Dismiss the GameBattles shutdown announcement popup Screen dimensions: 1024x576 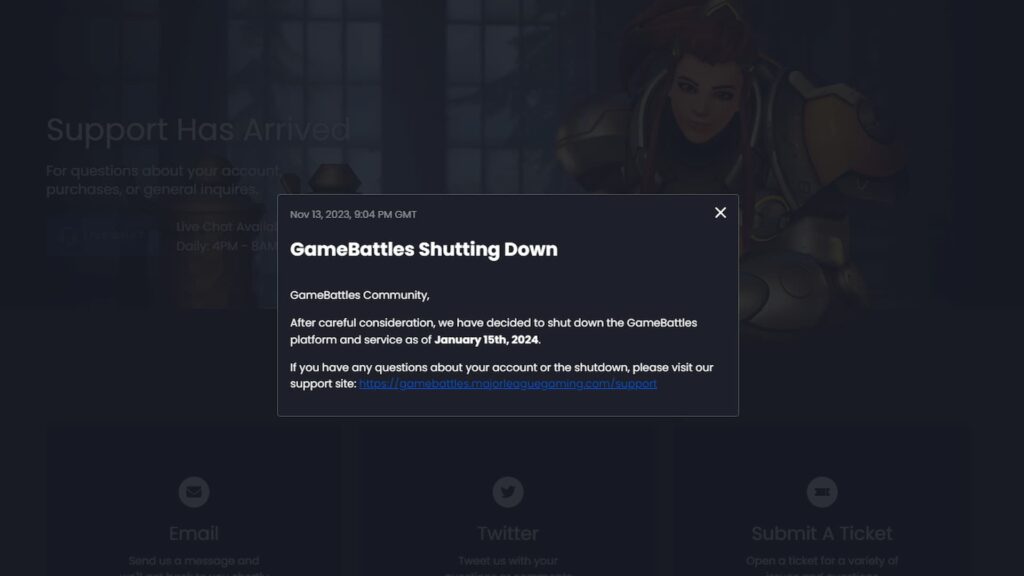point(720,213)
